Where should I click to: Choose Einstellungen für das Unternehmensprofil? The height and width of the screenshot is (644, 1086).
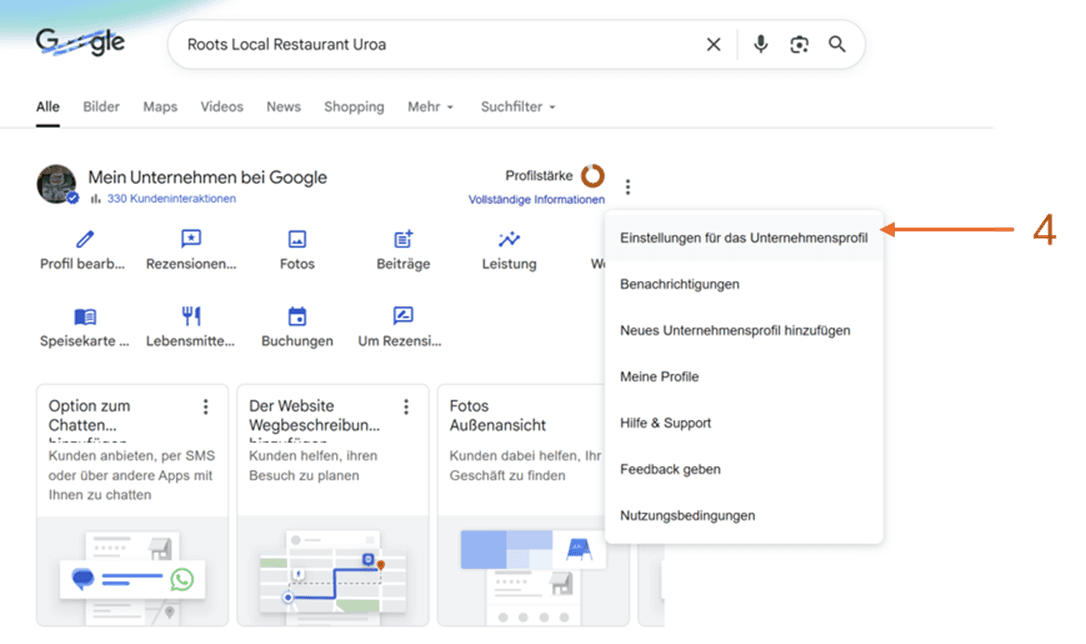point(744,238)
